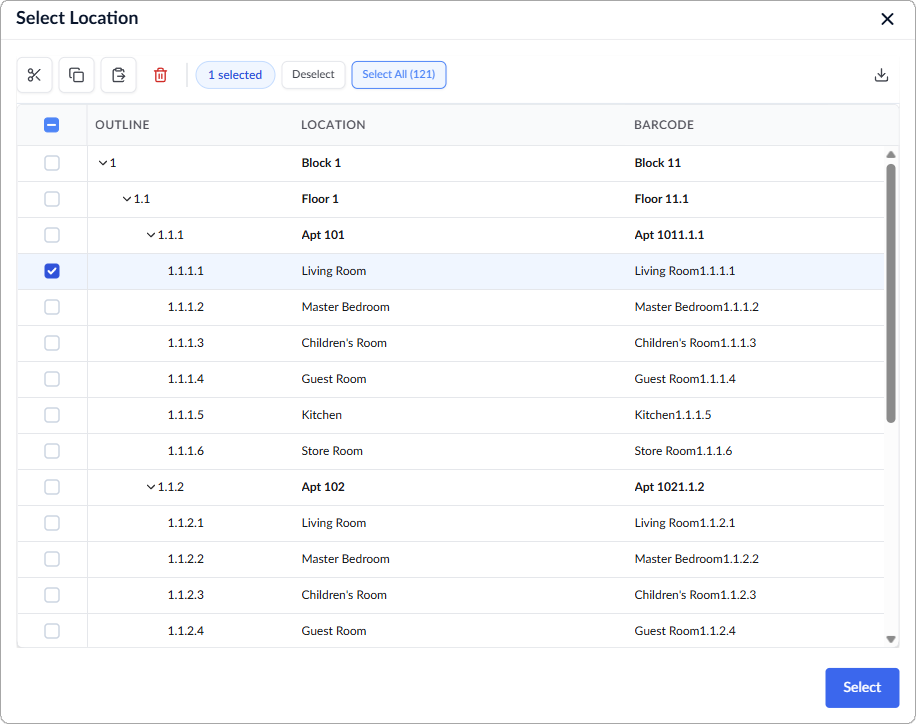
Task: Check the Apt 101 row checkbox
Action: tap(52, 235)
